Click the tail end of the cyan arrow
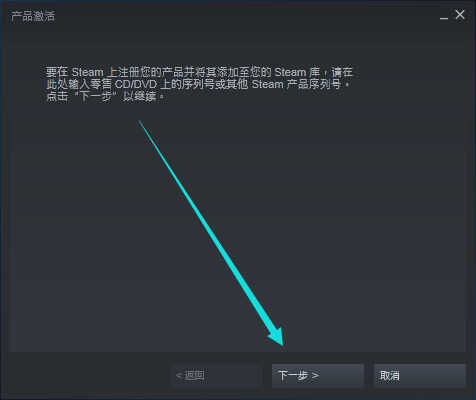The image size is (476, 400). coord(141,122)
